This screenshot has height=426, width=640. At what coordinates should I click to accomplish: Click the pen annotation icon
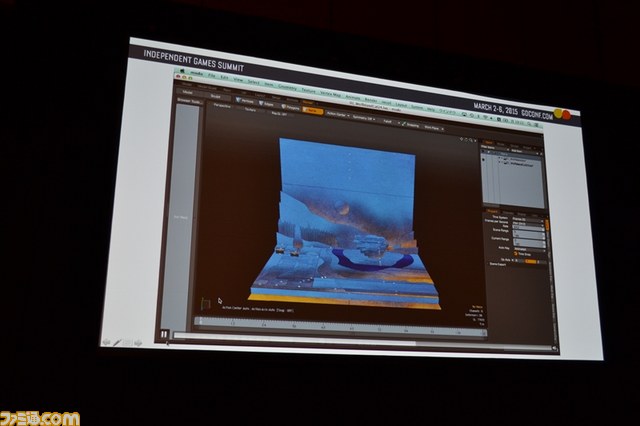pyautogui.click(x=117, y=343)
